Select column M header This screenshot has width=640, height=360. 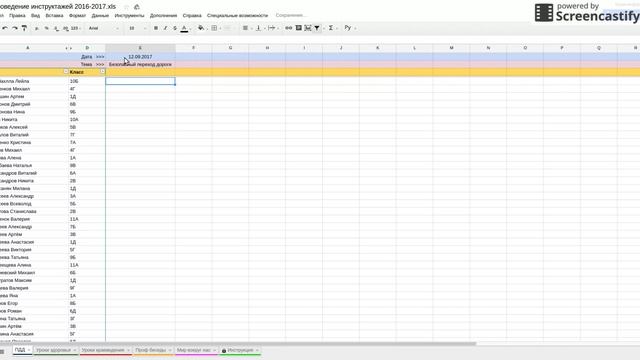tap(451, 48)
